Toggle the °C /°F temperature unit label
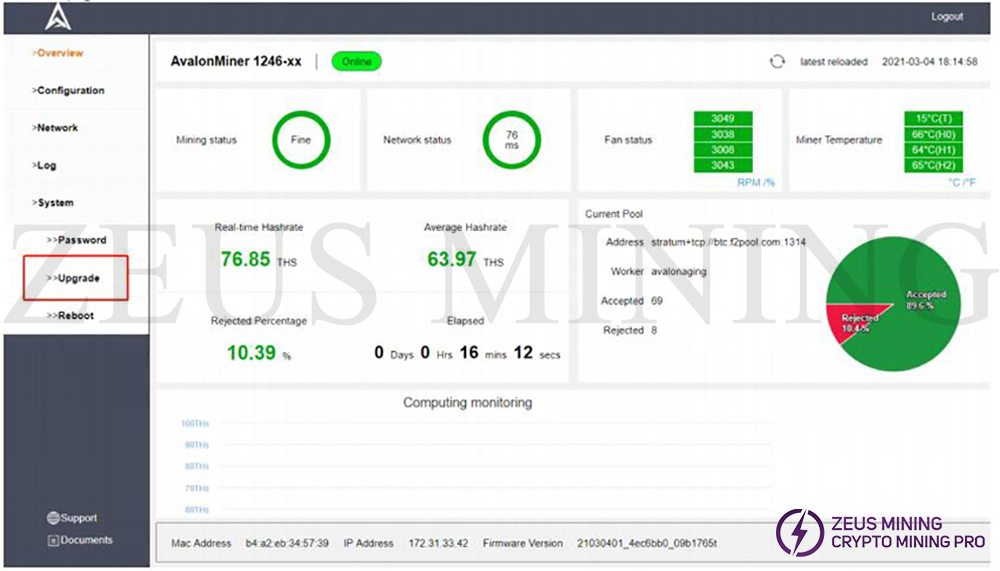This screenshot has height=571, width=1000. 961,183
